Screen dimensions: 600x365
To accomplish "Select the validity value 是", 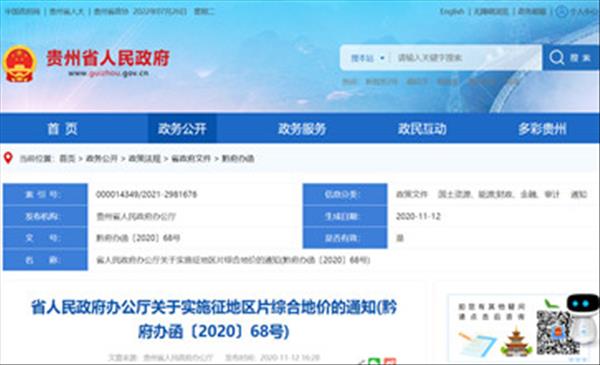I will click(x=400, y=238).
